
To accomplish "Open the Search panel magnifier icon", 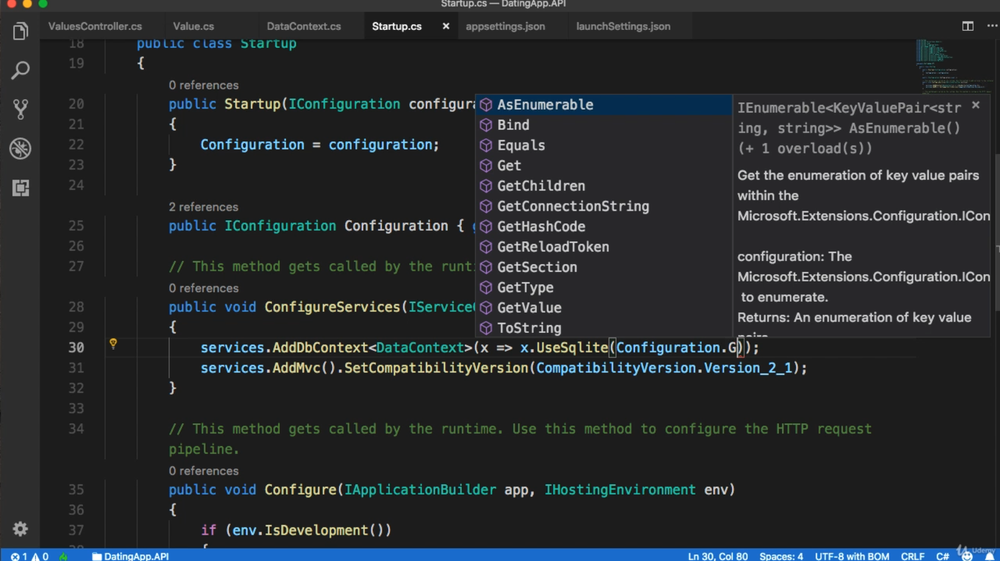I will tap(20, 71).
